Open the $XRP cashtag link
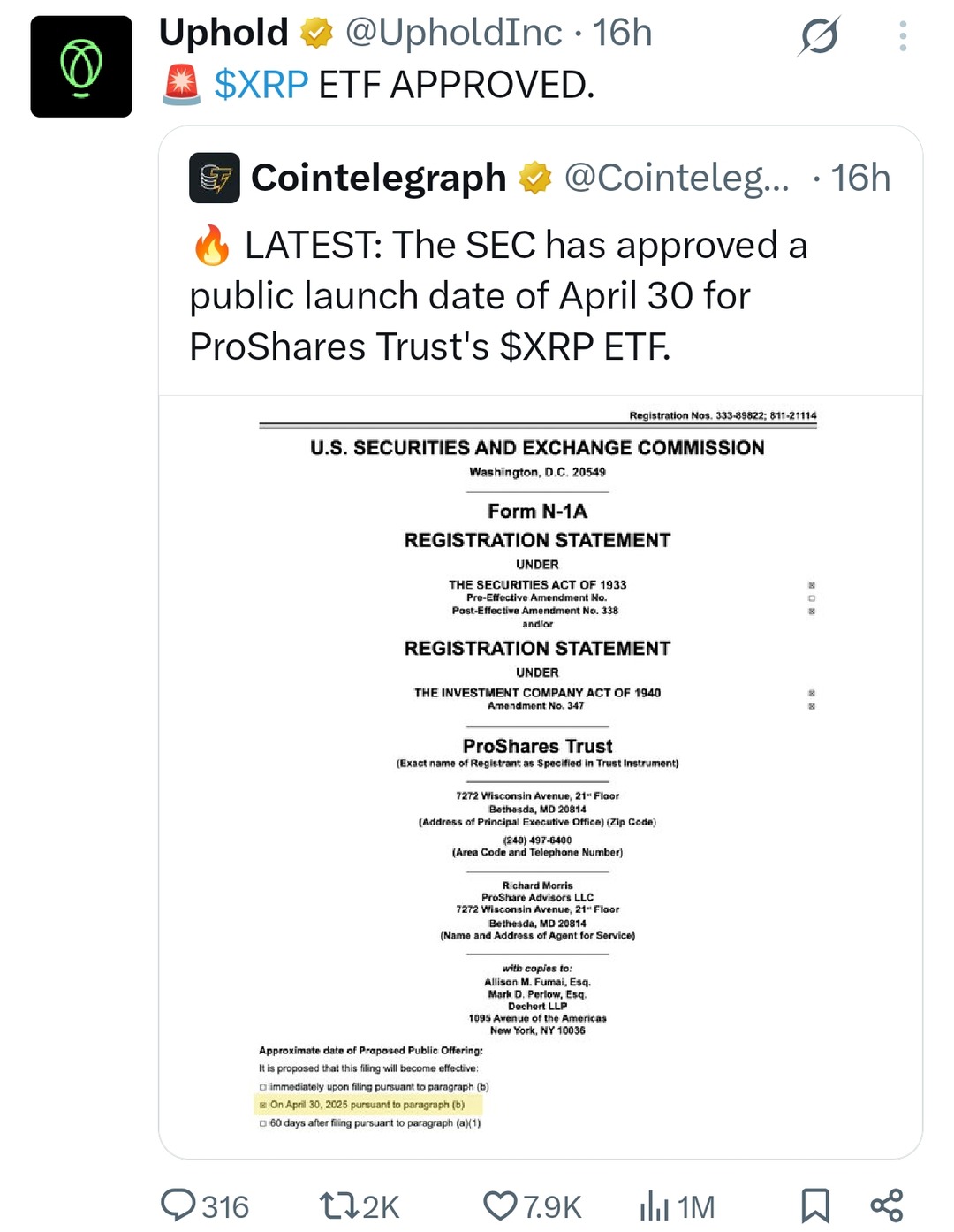The height and width of the screenshot is (1232, 954). pyautogui.click(x=261, y=85)
